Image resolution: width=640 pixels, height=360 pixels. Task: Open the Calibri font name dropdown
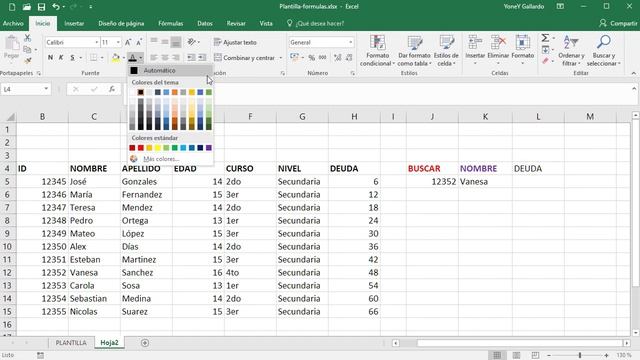point(97,42)
